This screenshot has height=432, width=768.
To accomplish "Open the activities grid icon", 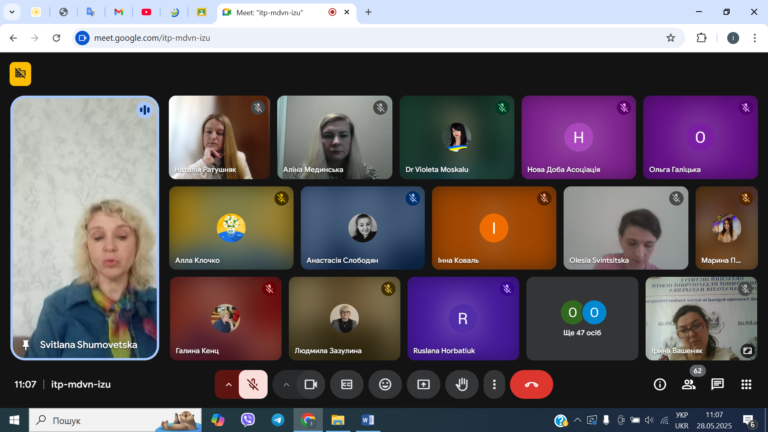I will click(x=746, y=384).
